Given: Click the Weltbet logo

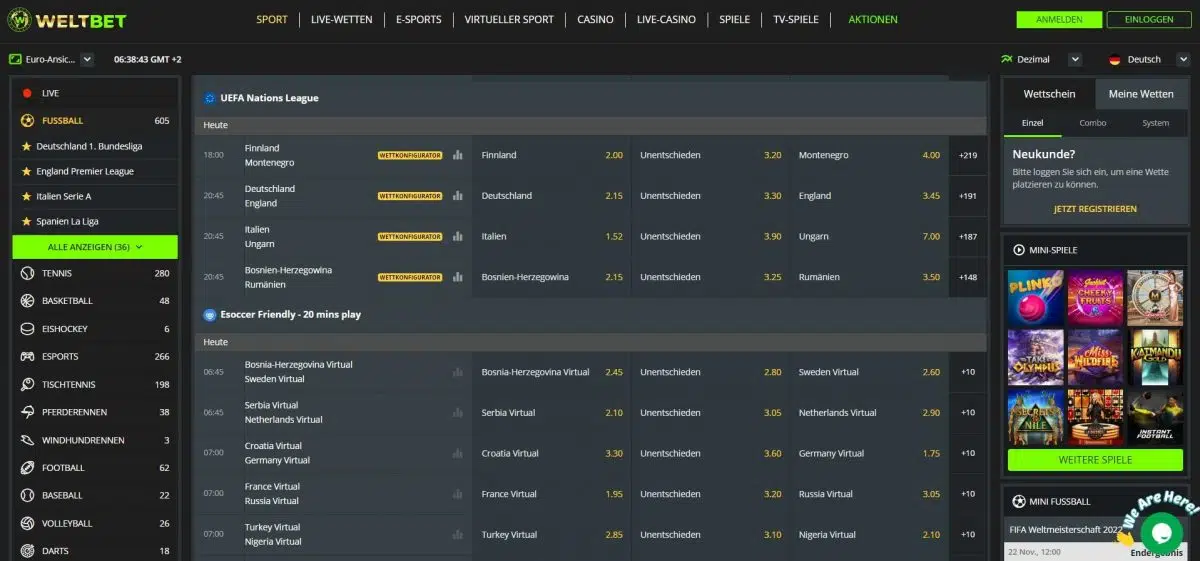Looking at the screenshot, I should tap(67, 20).
